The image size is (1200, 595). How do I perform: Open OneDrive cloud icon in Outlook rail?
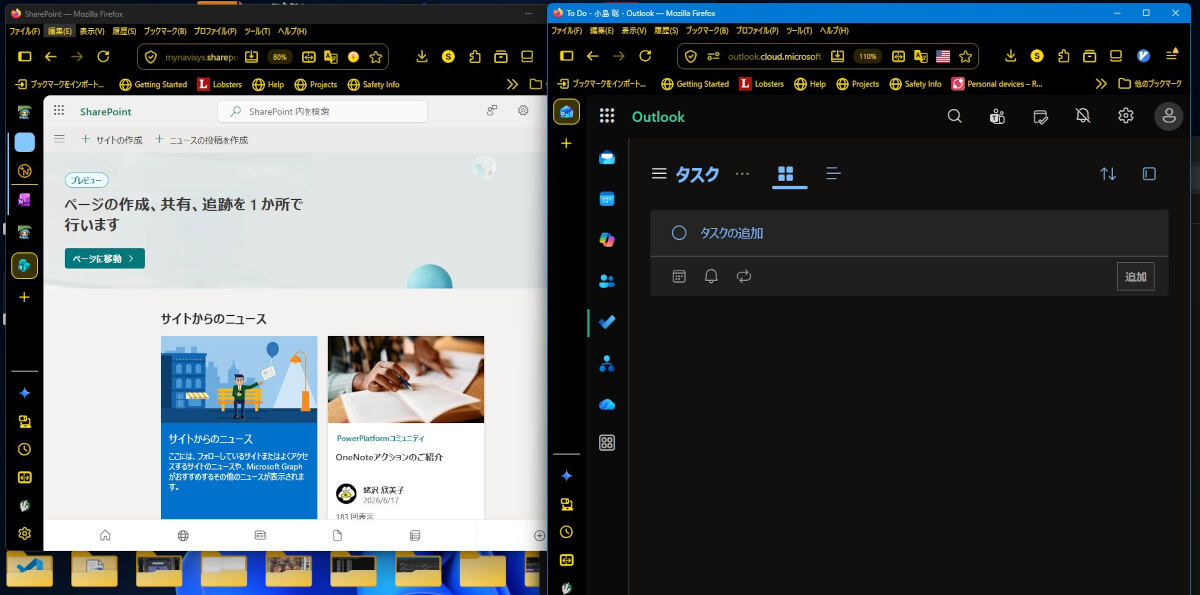tap(607, 404)
